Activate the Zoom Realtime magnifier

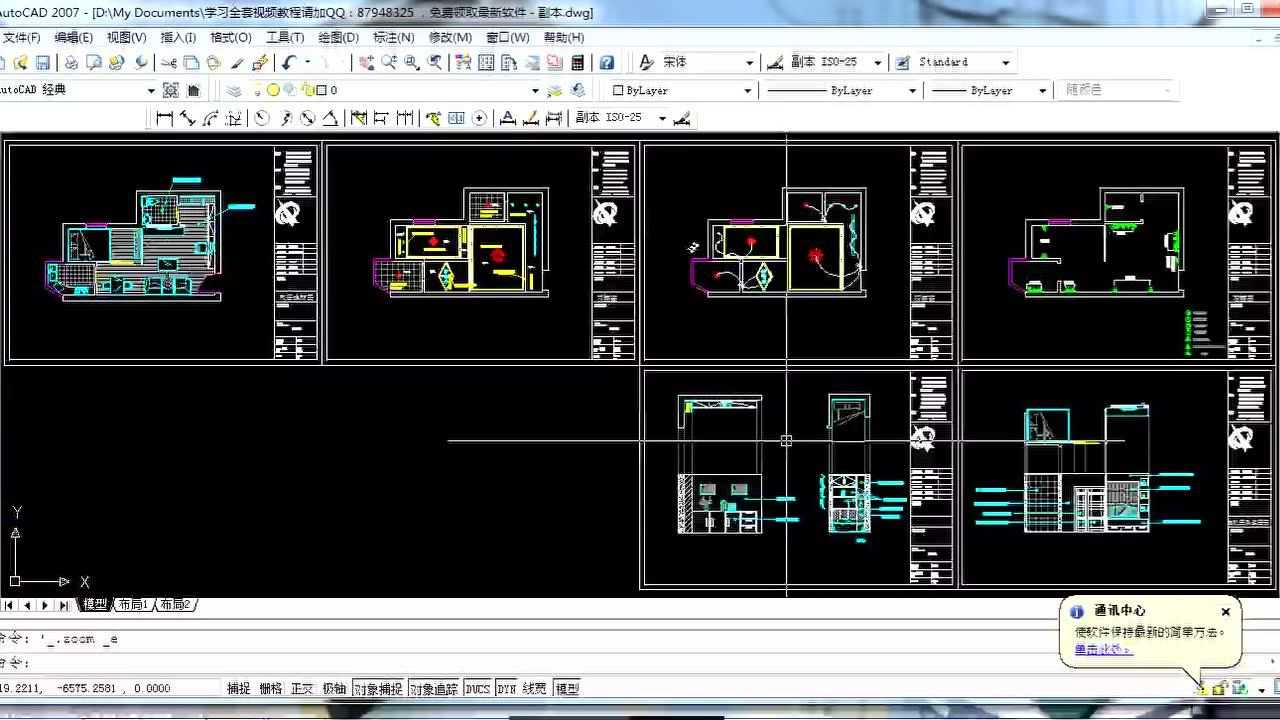pos(389,62)
